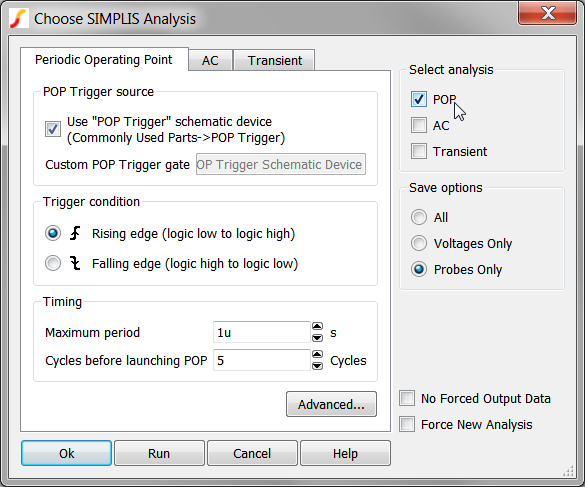Viewport: 585px width, 487px height.
Task: Uncheck the POP analysis checkbox
Action: [x=419, y=99]
